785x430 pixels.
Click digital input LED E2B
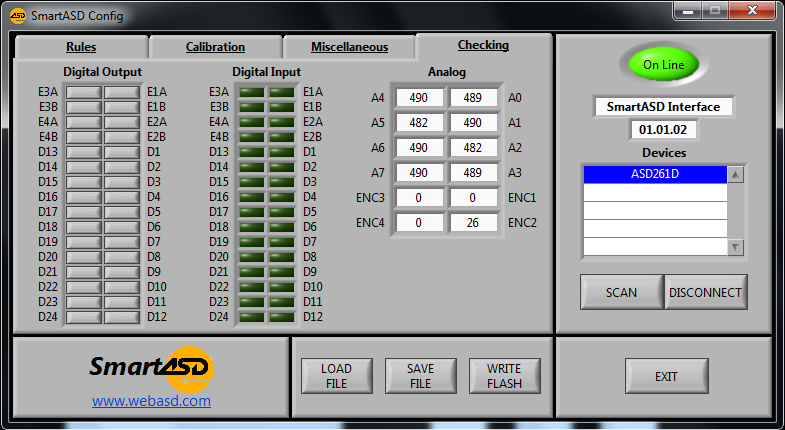(x=282, y=137)
